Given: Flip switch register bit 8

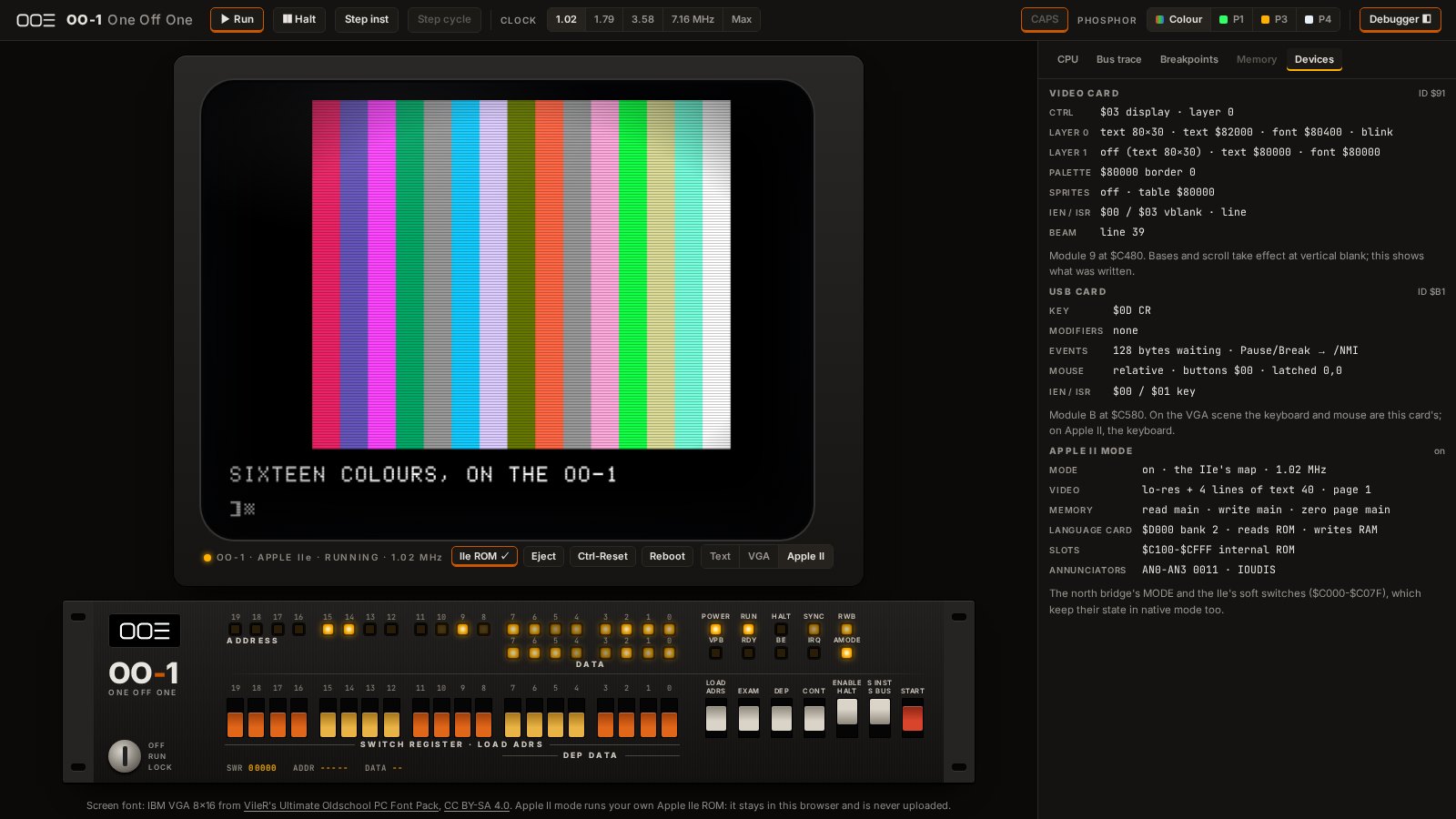Looking at the screenshot, I should (x=483, y=717).
